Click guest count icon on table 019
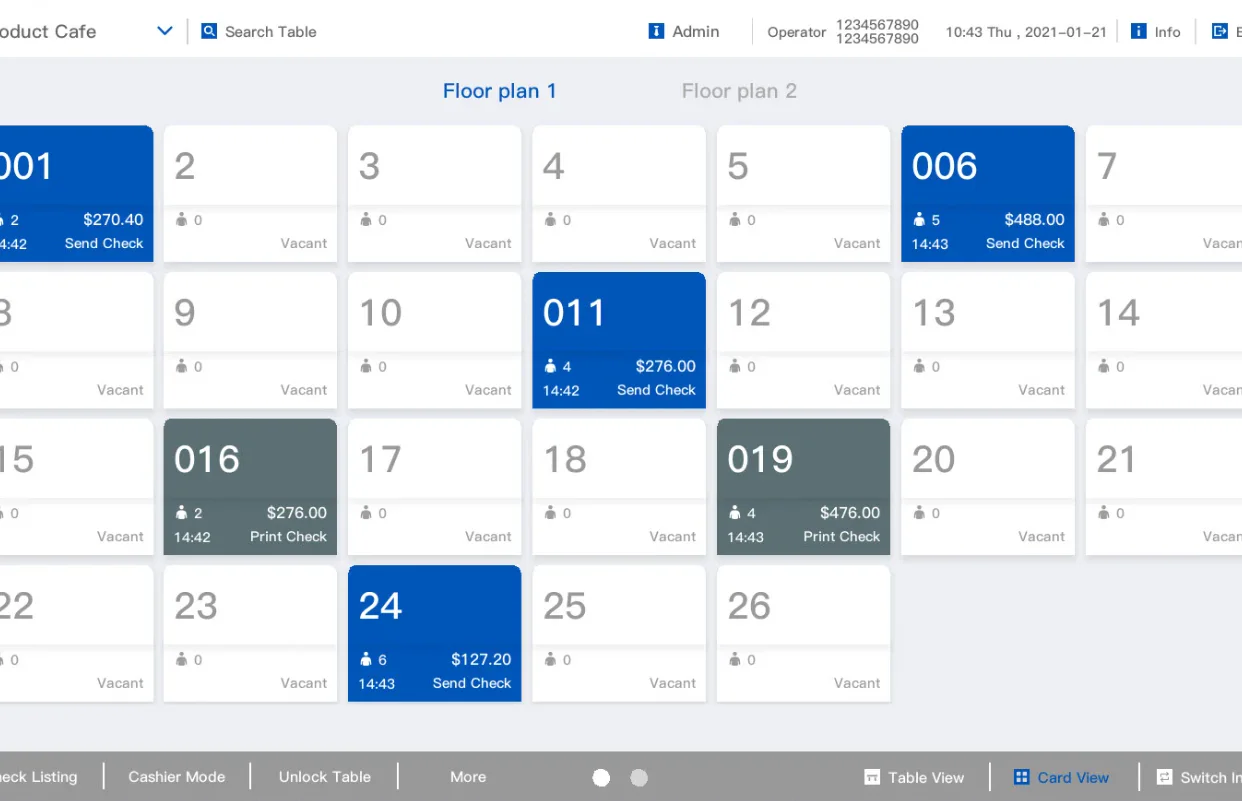1242x801 pixels. pyautogui.click(x=734, y=512)
